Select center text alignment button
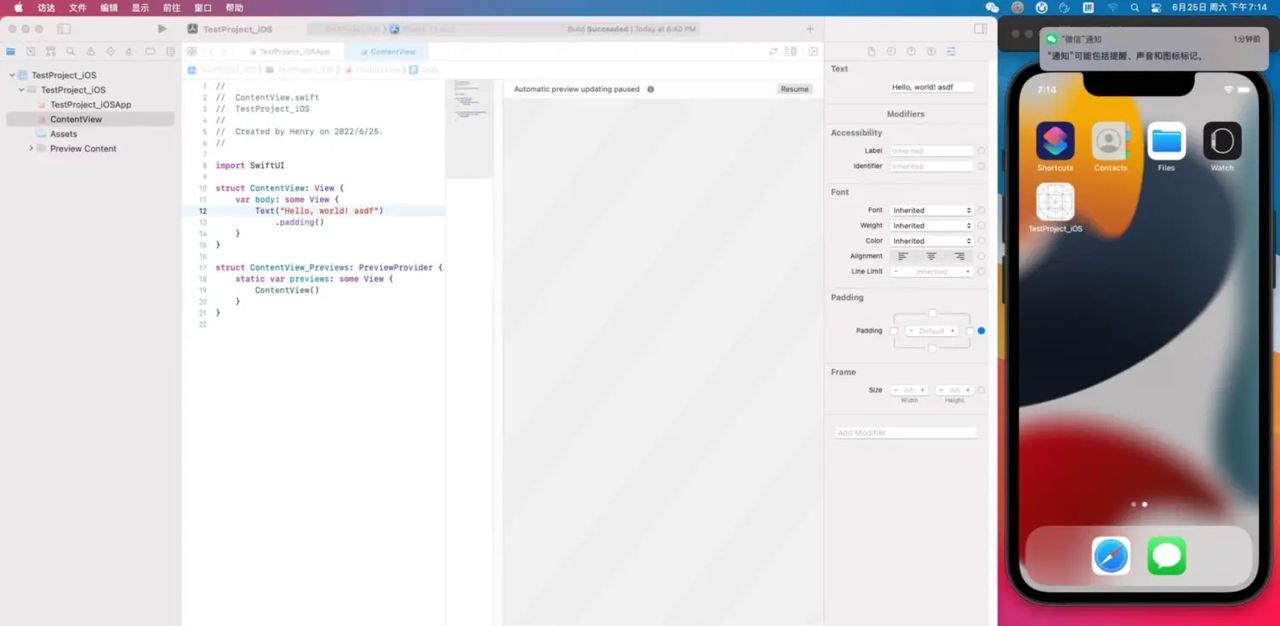Viewport: 1280px width, 626px height. coord(931,256)
